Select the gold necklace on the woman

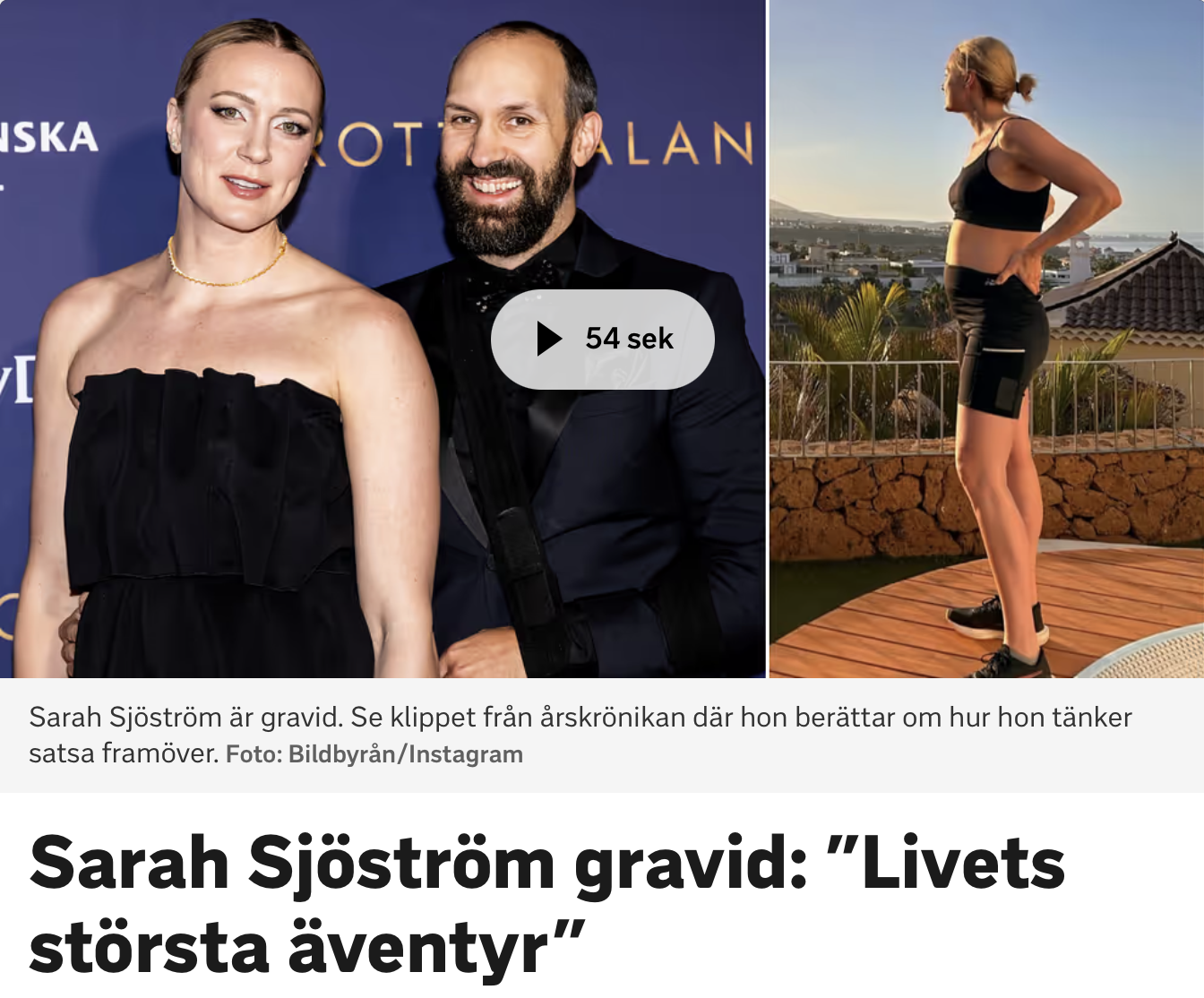[227, 264]
